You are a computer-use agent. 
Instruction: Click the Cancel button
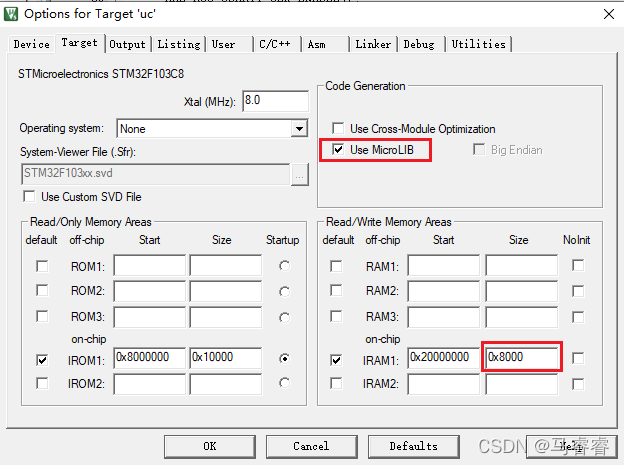[311, 446]
